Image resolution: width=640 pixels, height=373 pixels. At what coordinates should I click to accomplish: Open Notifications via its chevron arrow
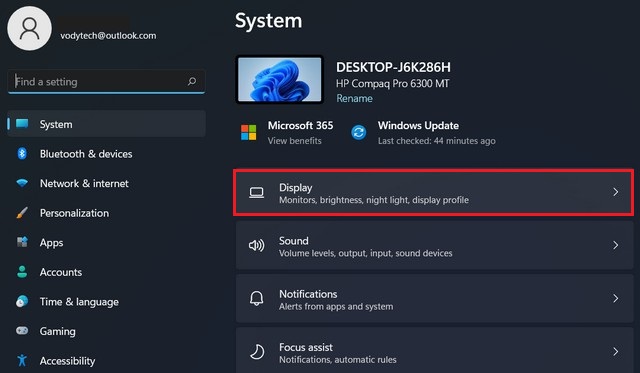(616, 298)
